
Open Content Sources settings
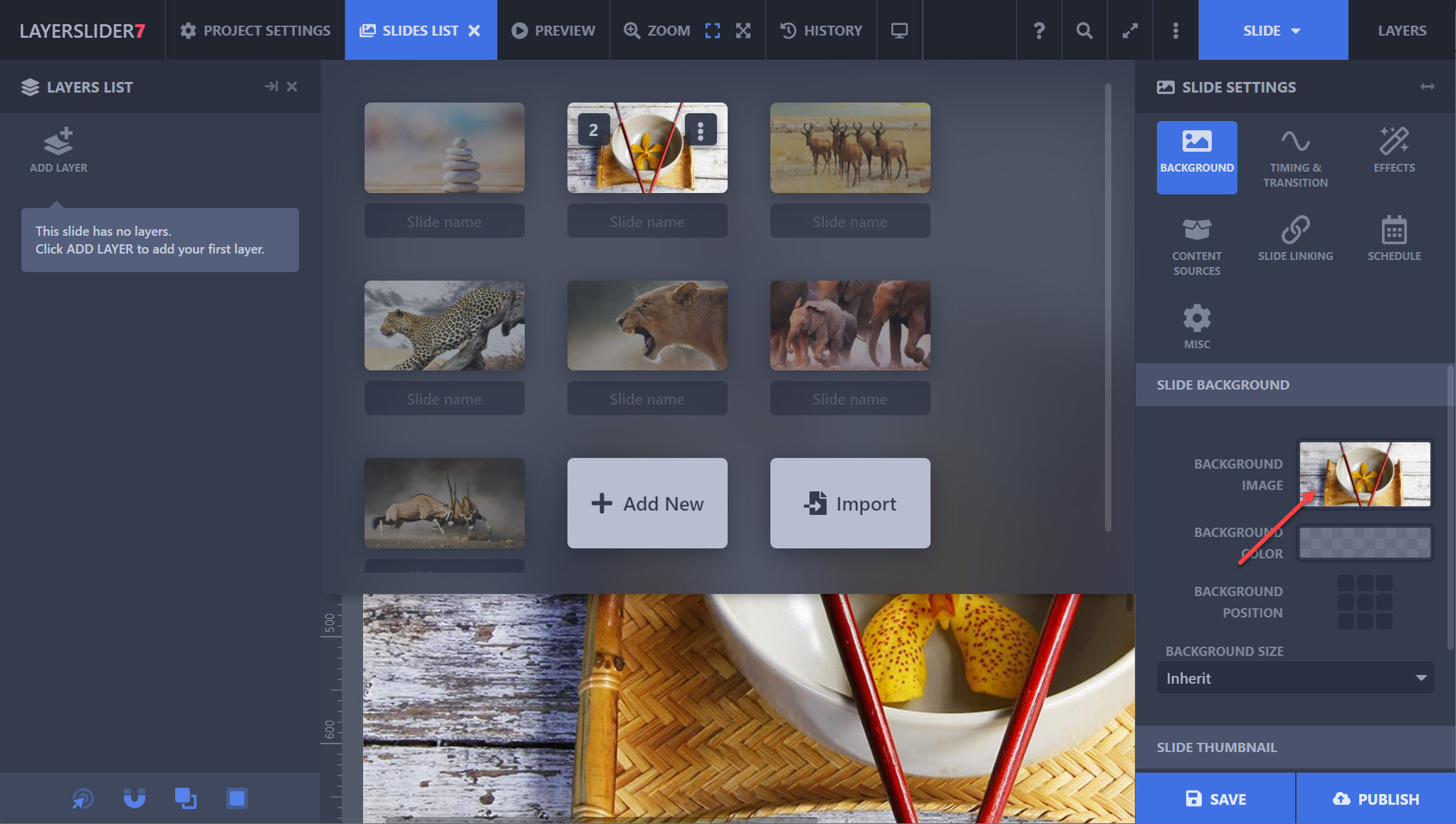click(1196, 244)
